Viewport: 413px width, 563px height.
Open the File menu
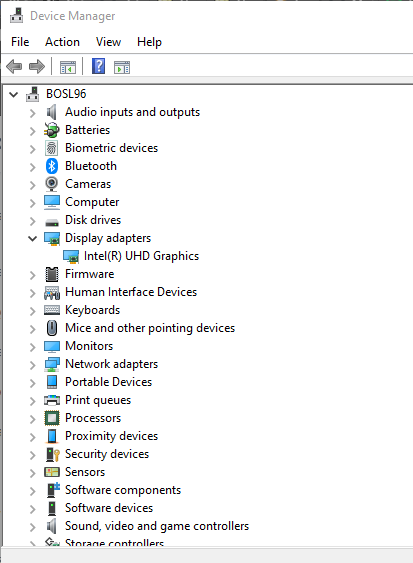20,42
